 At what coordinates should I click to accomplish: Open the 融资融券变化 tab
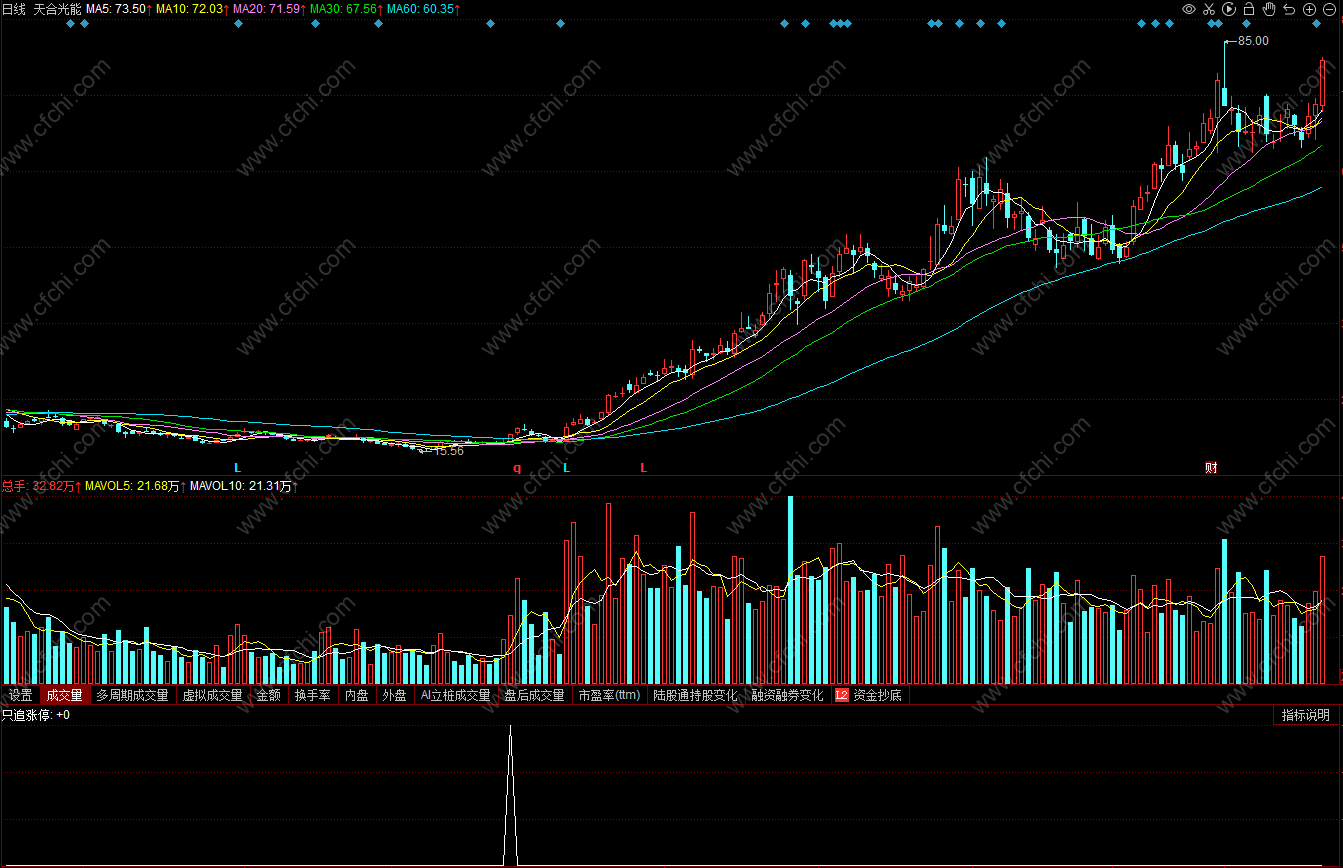[788, 695]
